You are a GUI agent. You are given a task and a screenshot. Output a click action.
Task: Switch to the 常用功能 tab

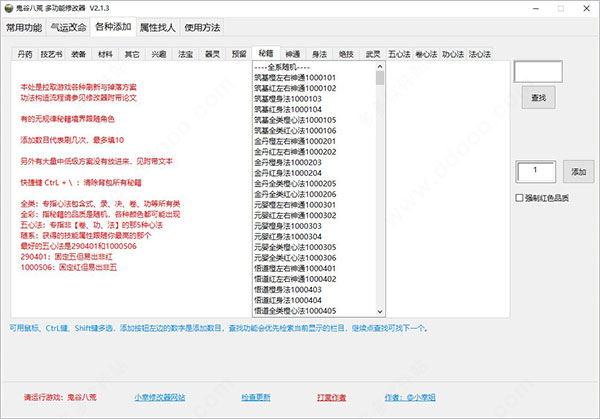pyautogui.click(x=24, y=29)
